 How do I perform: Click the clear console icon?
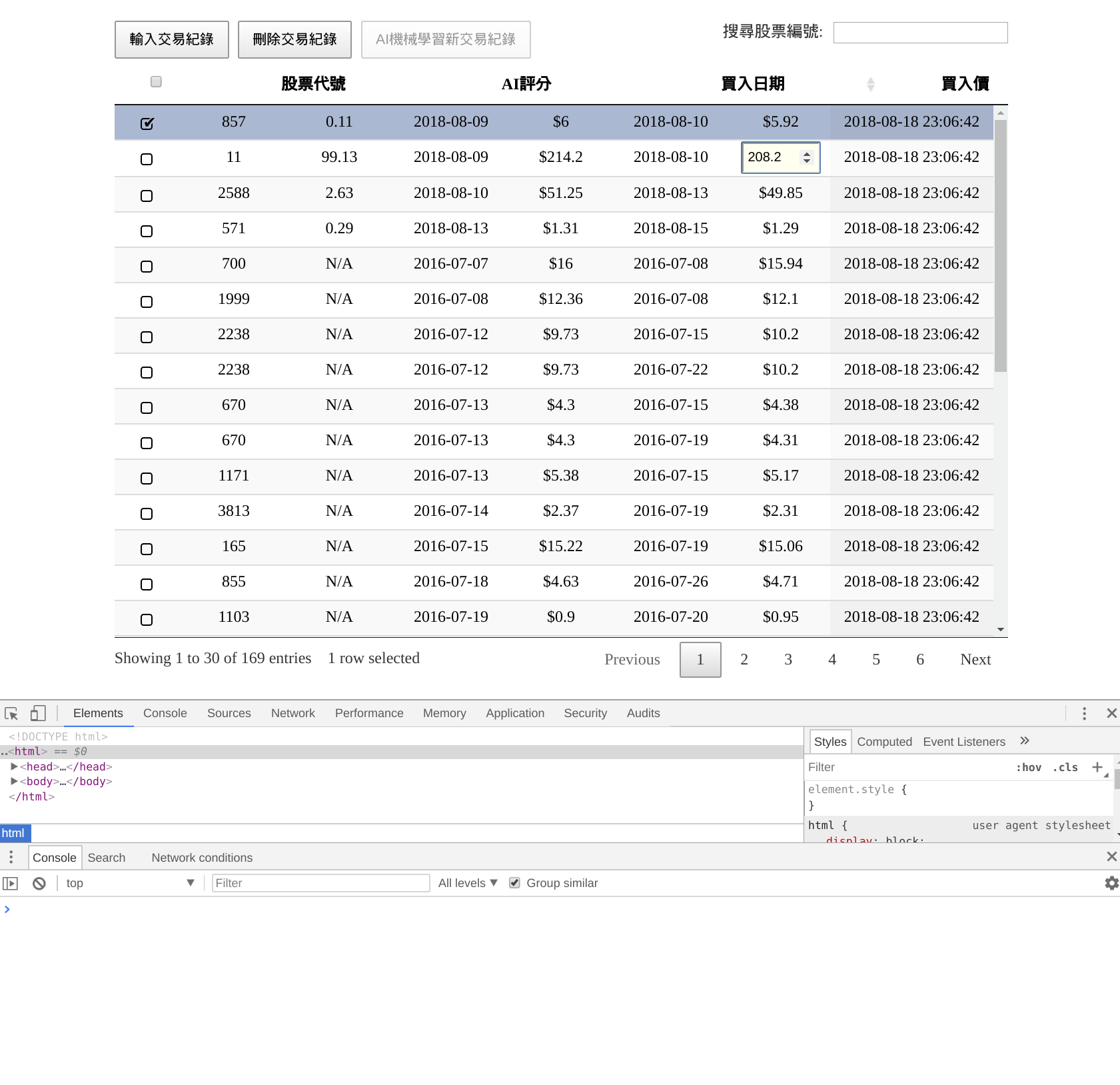39,884
